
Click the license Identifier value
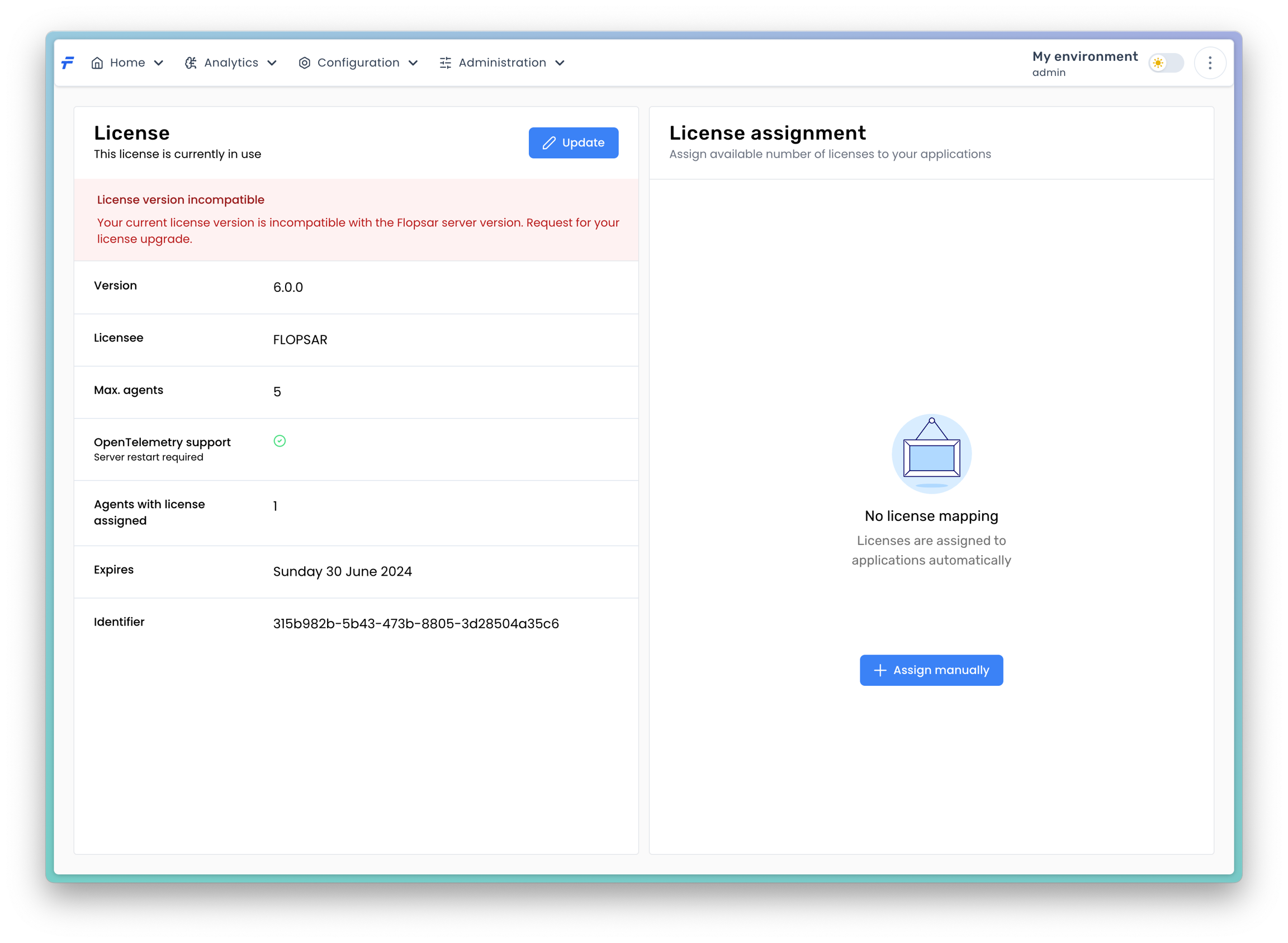tap(415, 623)
